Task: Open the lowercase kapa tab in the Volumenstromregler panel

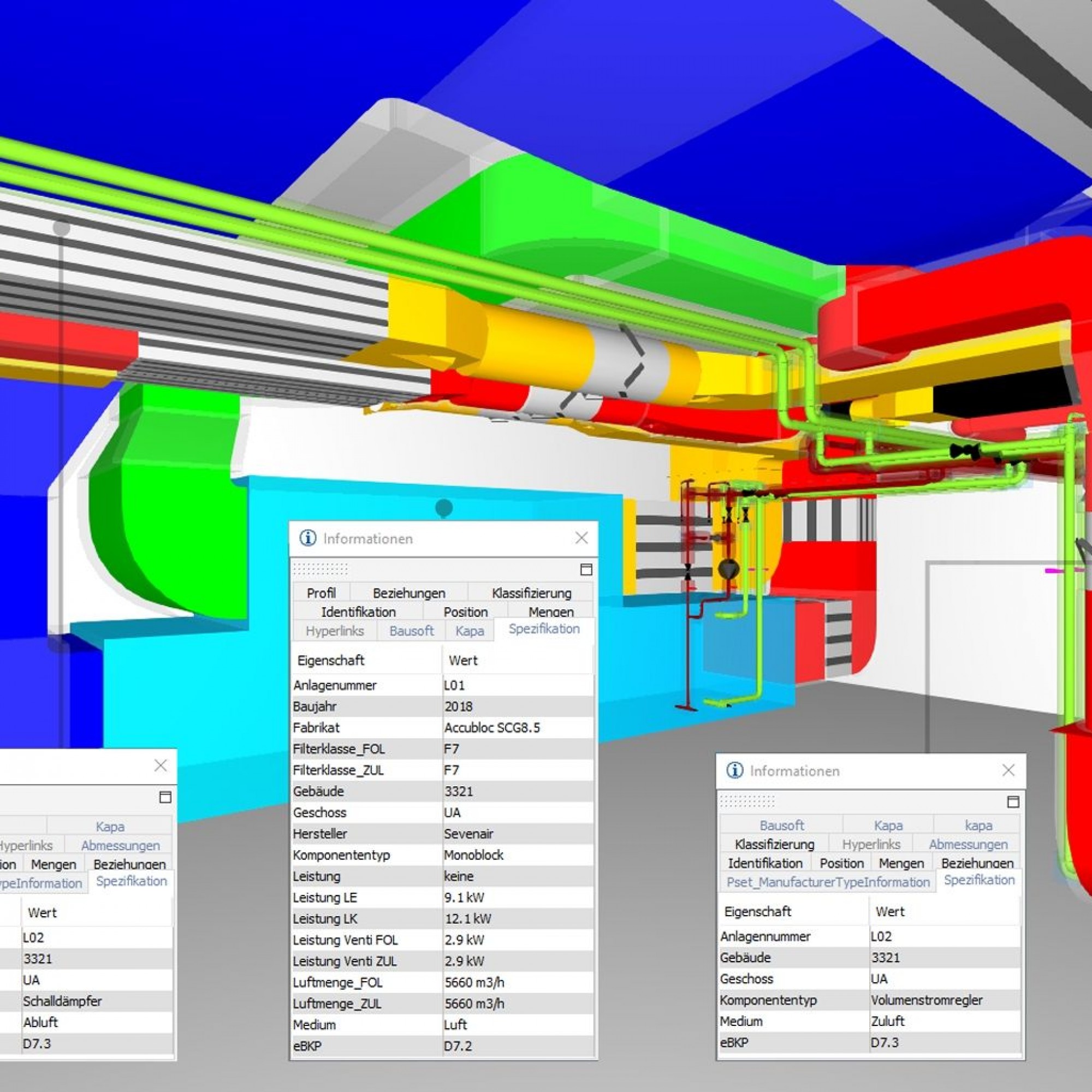Action: (978, 825)
